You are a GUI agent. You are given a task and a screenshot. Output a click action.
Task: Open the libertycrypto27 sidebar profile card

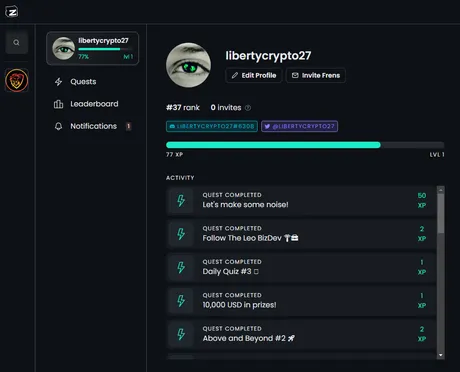tap(93, 48)
